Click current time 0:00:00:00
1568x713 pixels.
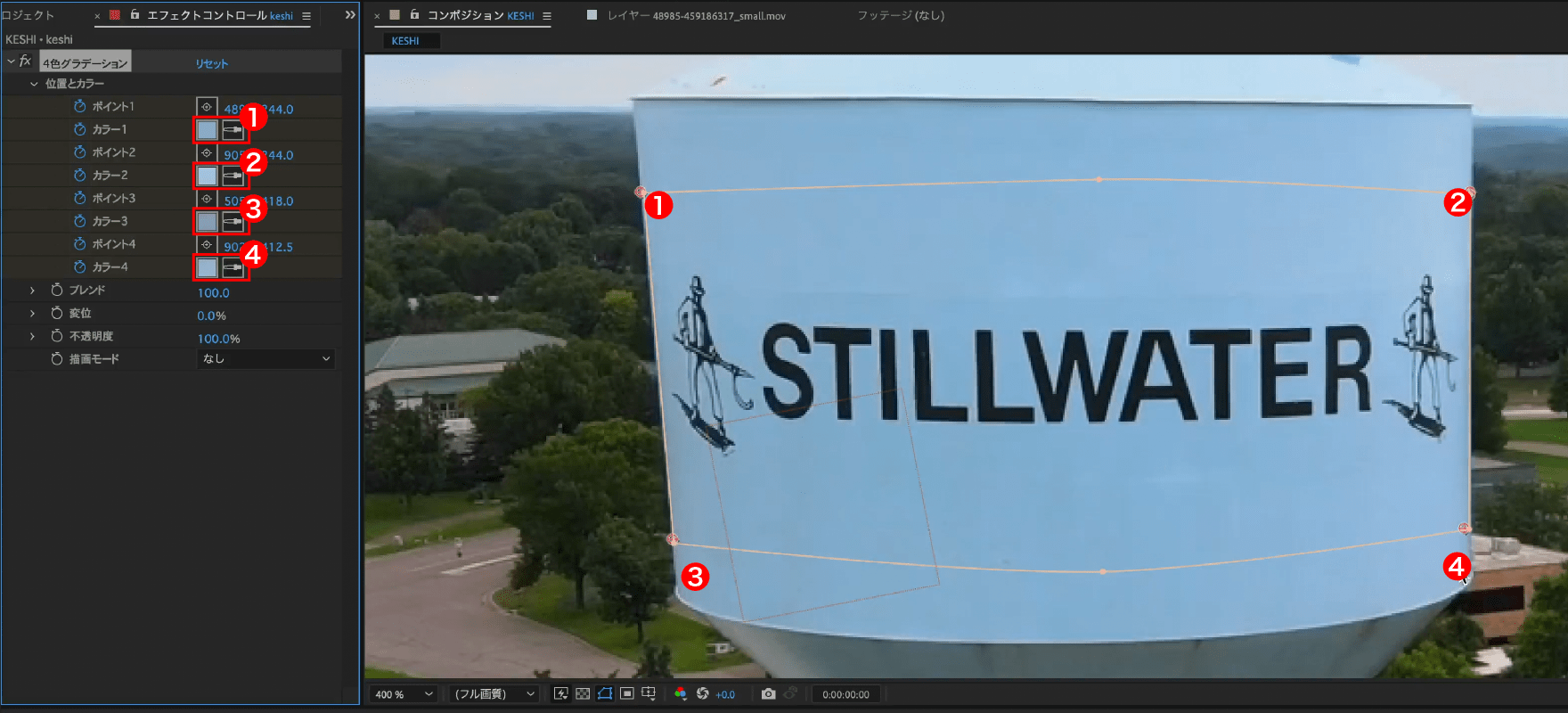845,694
